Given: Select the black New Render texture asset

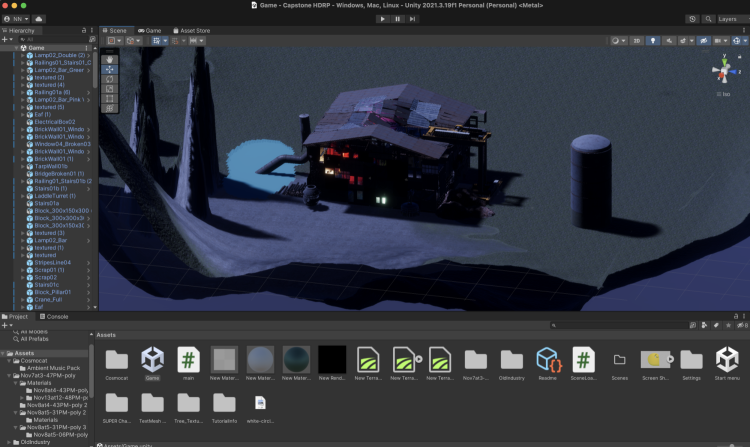Looking at the screenshot, I should pyautogui.click(x=332, y=363).
